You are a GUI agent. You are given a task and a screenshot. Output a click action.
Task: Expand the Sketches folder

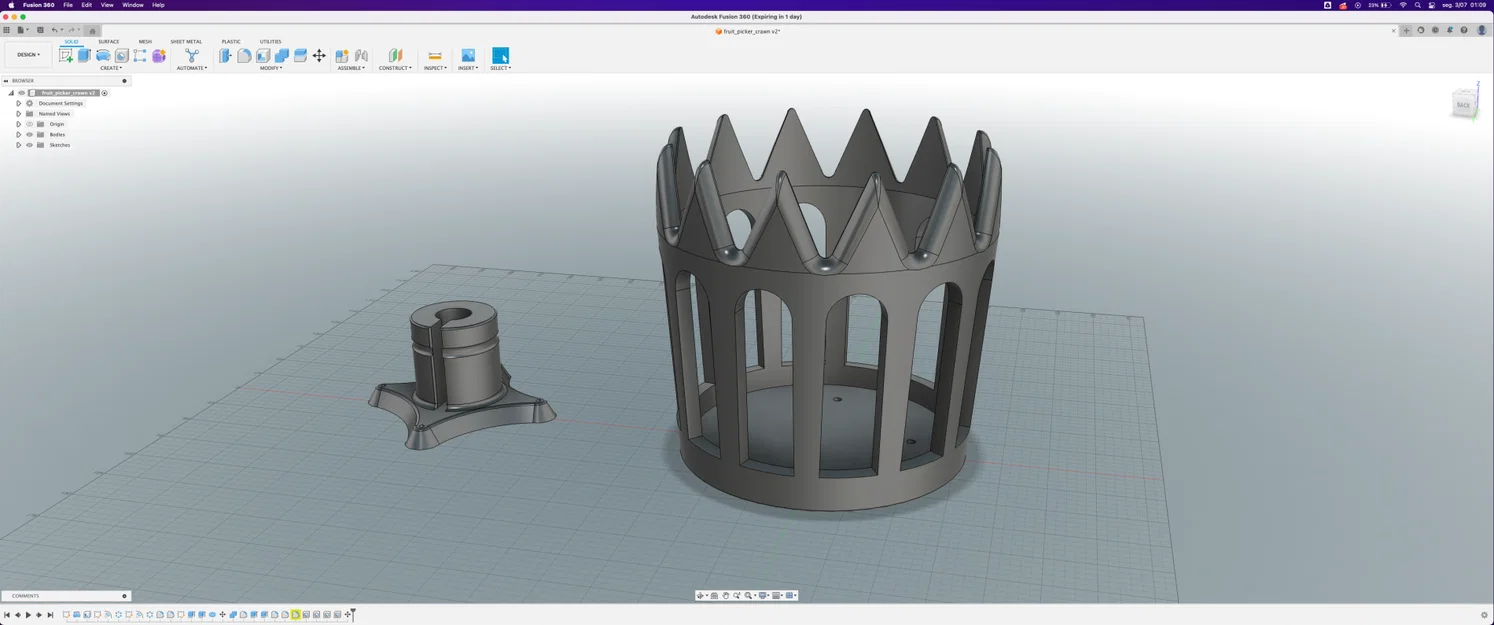(18, 145)
